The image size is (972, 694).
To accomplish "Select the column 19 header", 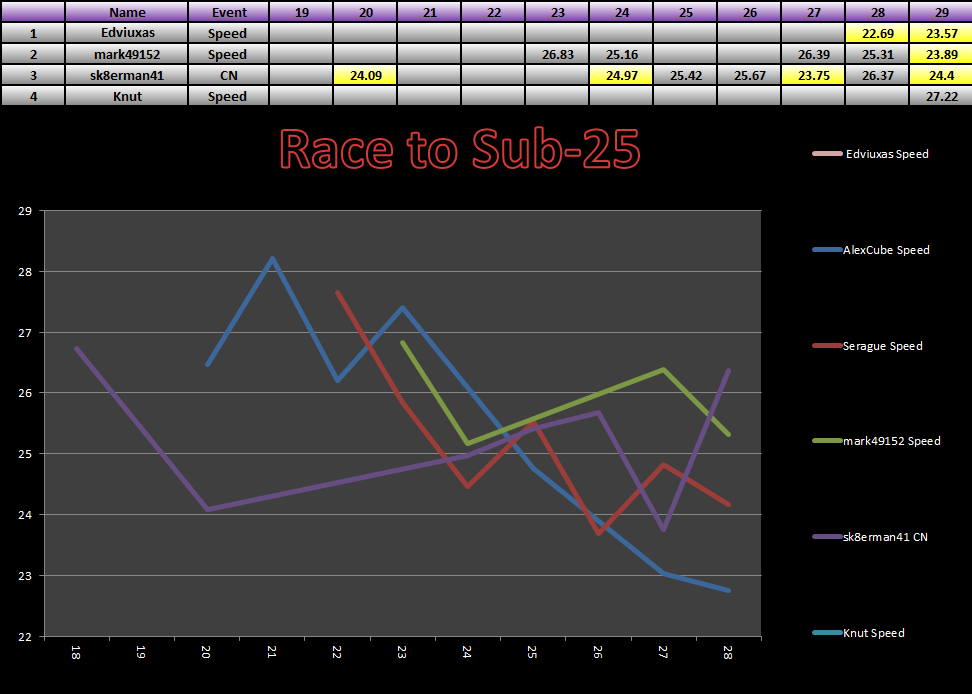I will pyautogui.click(x=301, y=12).
